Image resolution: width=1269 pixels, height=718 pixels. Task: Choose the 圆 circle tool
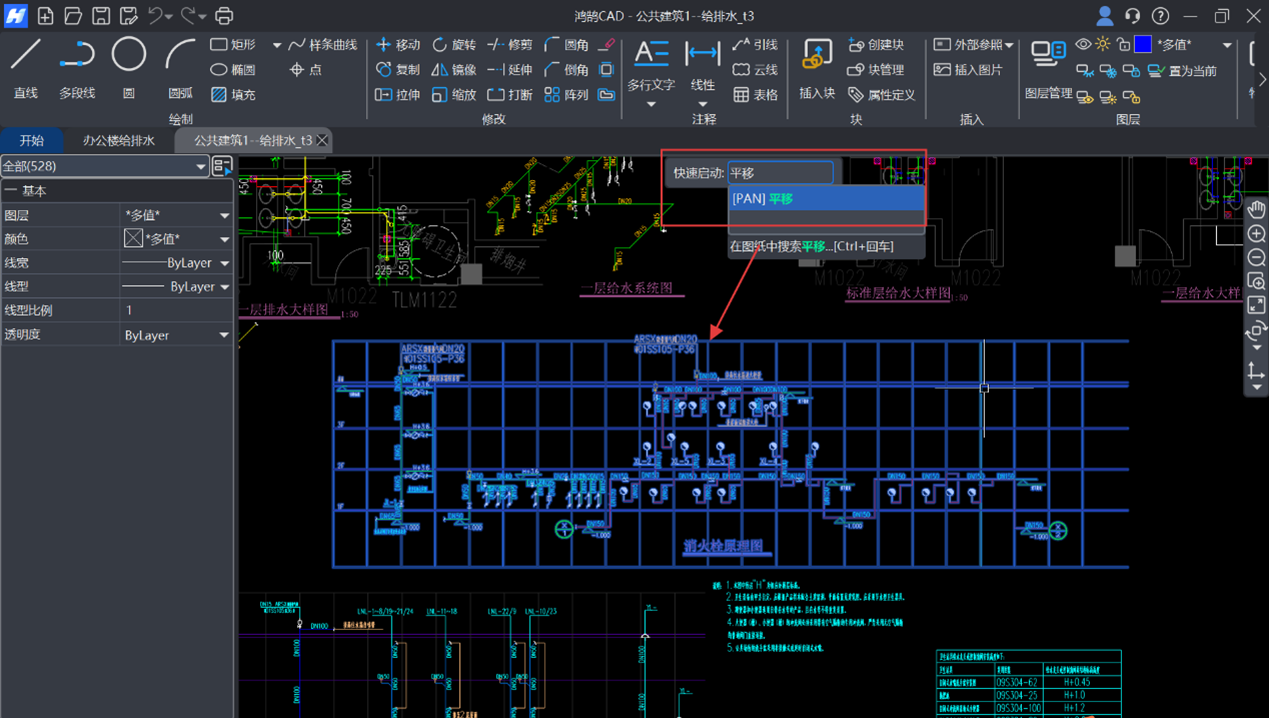tap(128, 66)
